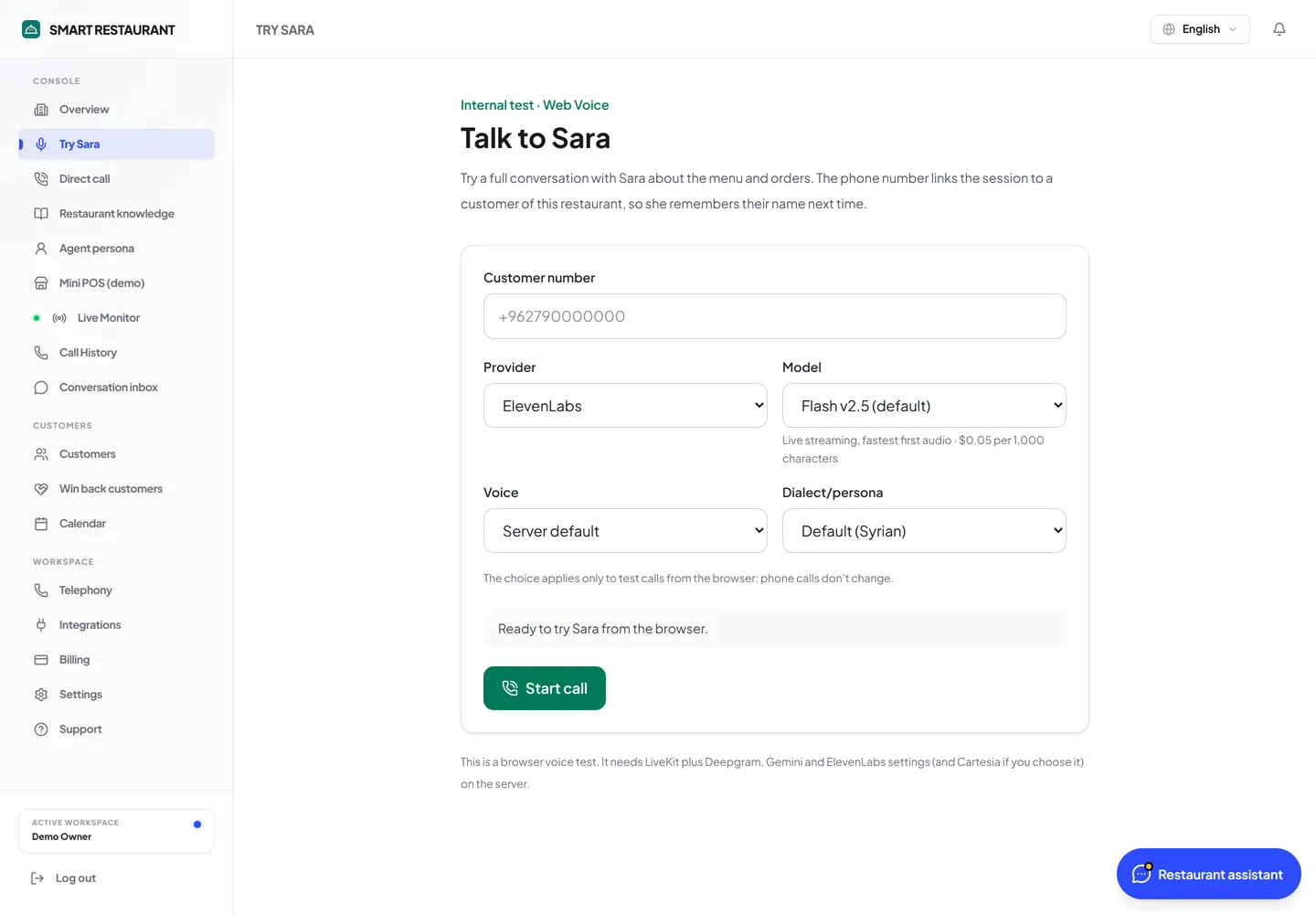This screenshot has height=914, width=1316.
Task: Open the Mini POS store icon
Action: click(41, 283)
